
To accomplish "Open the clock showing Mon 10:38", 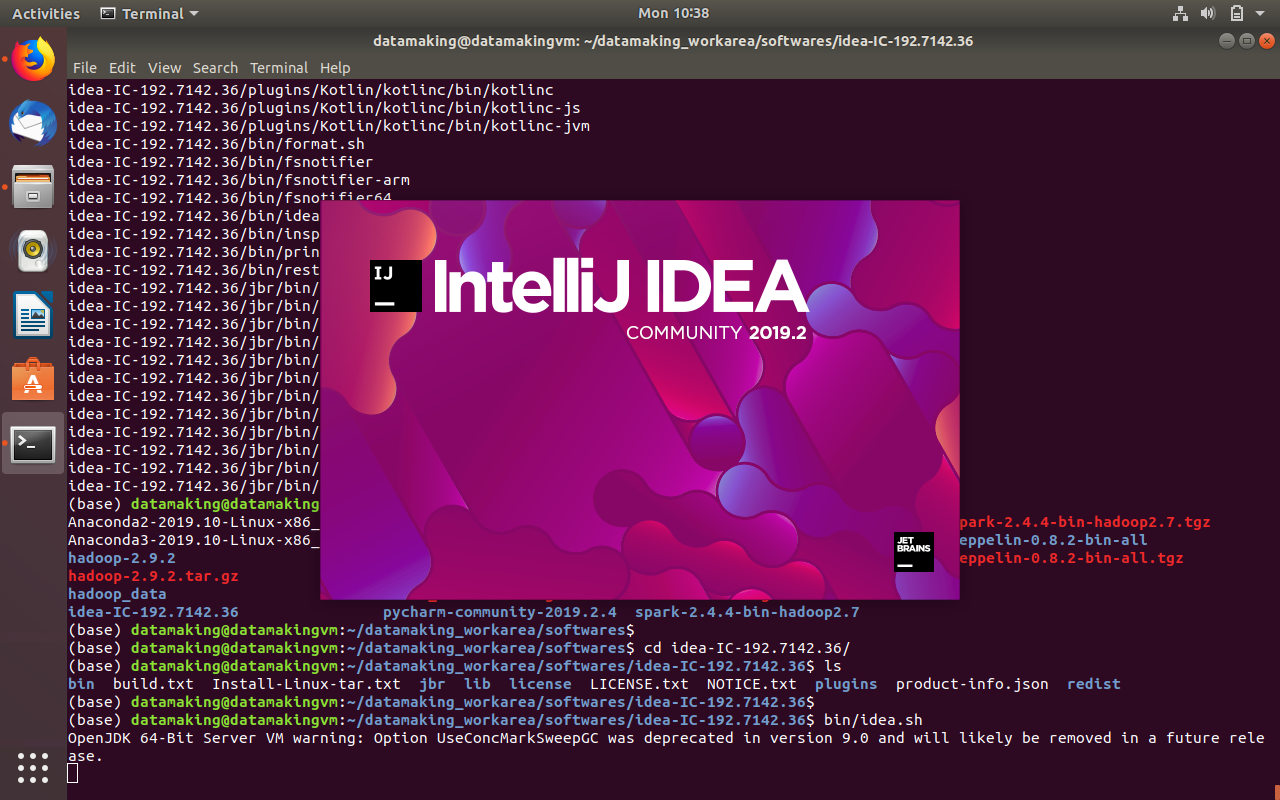I will (x=673, y=14).
